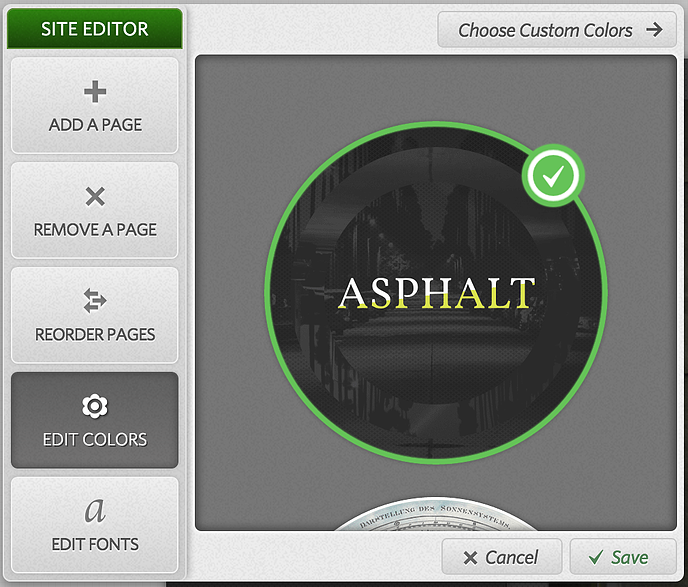Select the Edit Colors text label
This screenshot has width=688, height=587.
[95, 439]
